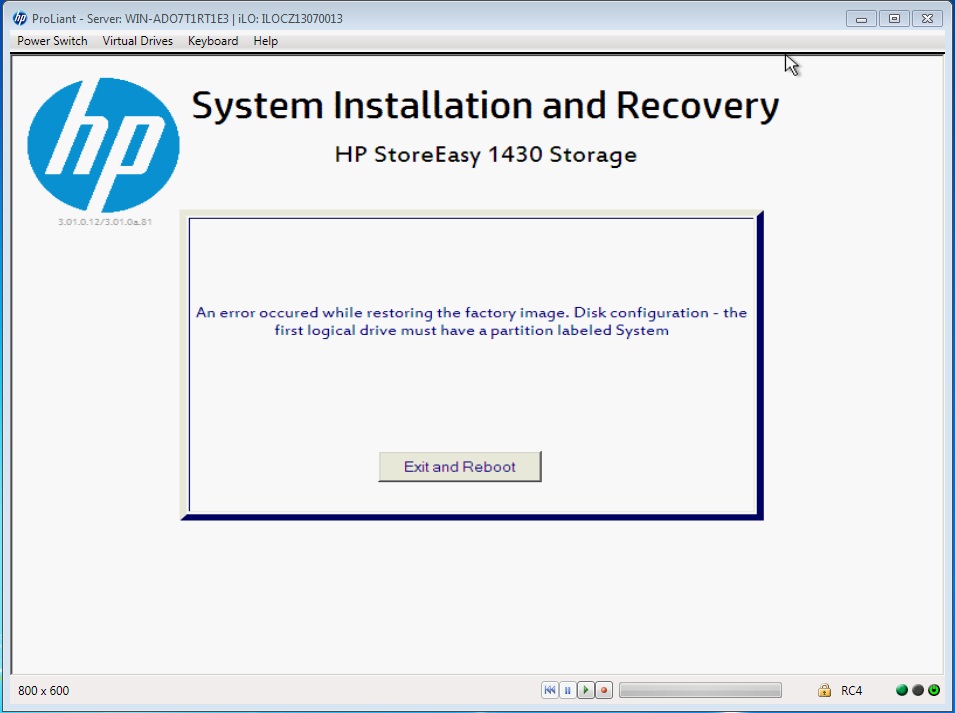Click the 800 x 600 resolution label
This screenshot has width=955, height=713.
(44, 690)
